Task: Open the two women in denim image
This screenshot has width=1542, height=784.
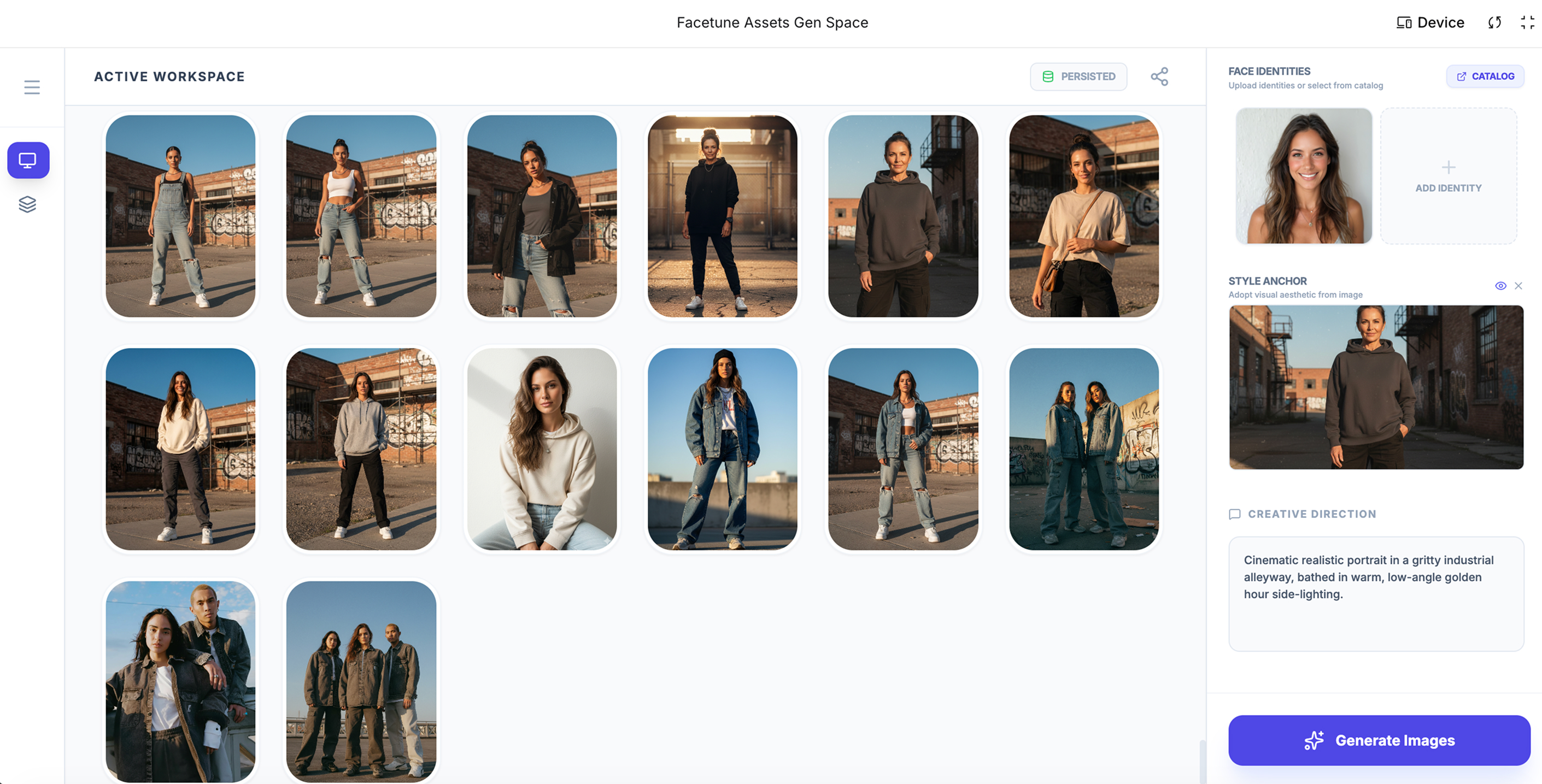Action: (x=1084, y=449)
